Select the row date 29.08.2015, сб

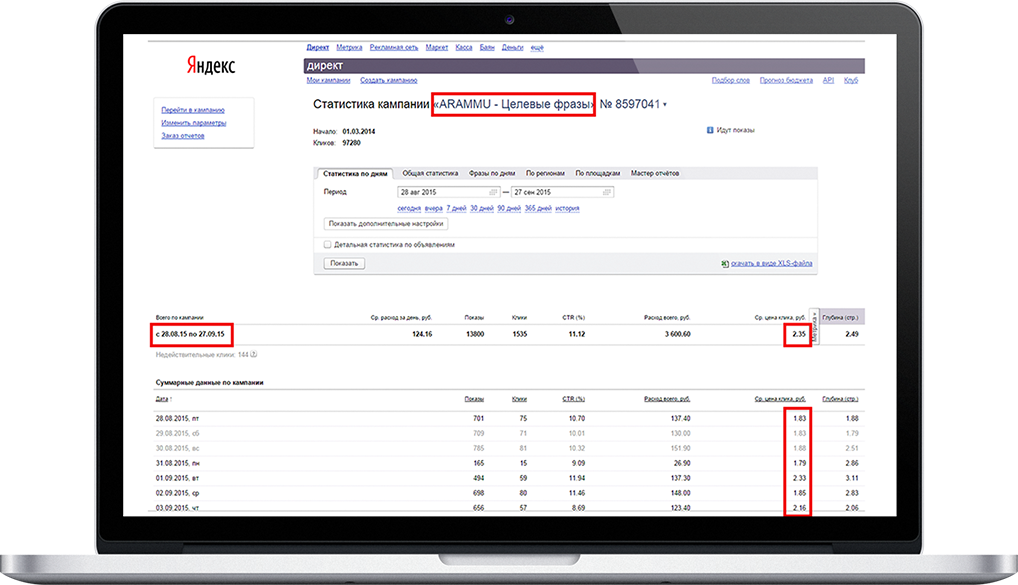[177, 434]
